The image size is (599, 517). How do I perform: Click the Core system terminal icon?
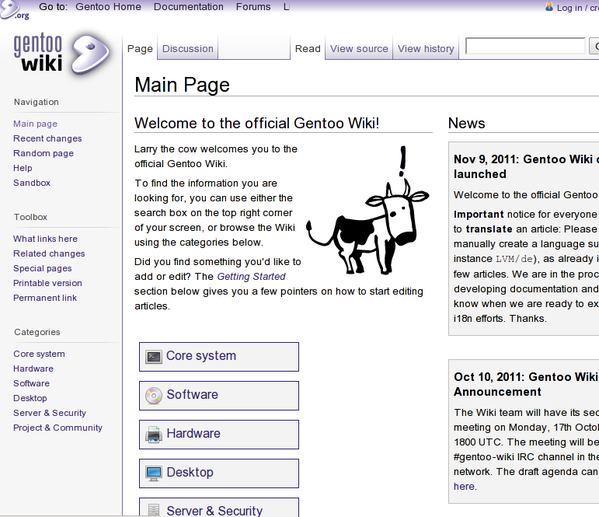[154, 357]
